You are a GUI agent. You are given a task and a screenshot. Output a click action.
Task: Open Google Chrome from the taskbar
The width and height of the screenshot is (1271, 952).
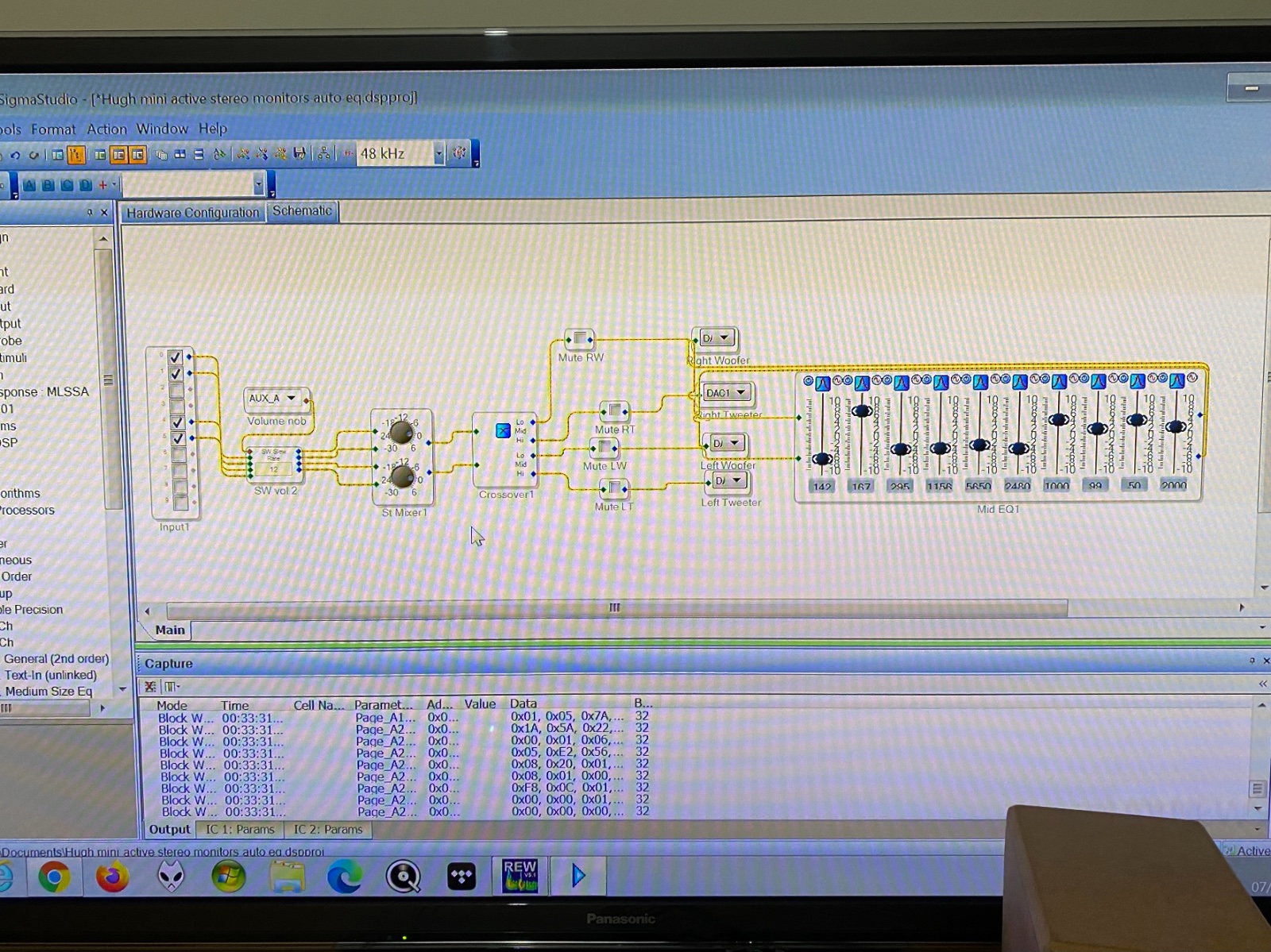point(54,877)
